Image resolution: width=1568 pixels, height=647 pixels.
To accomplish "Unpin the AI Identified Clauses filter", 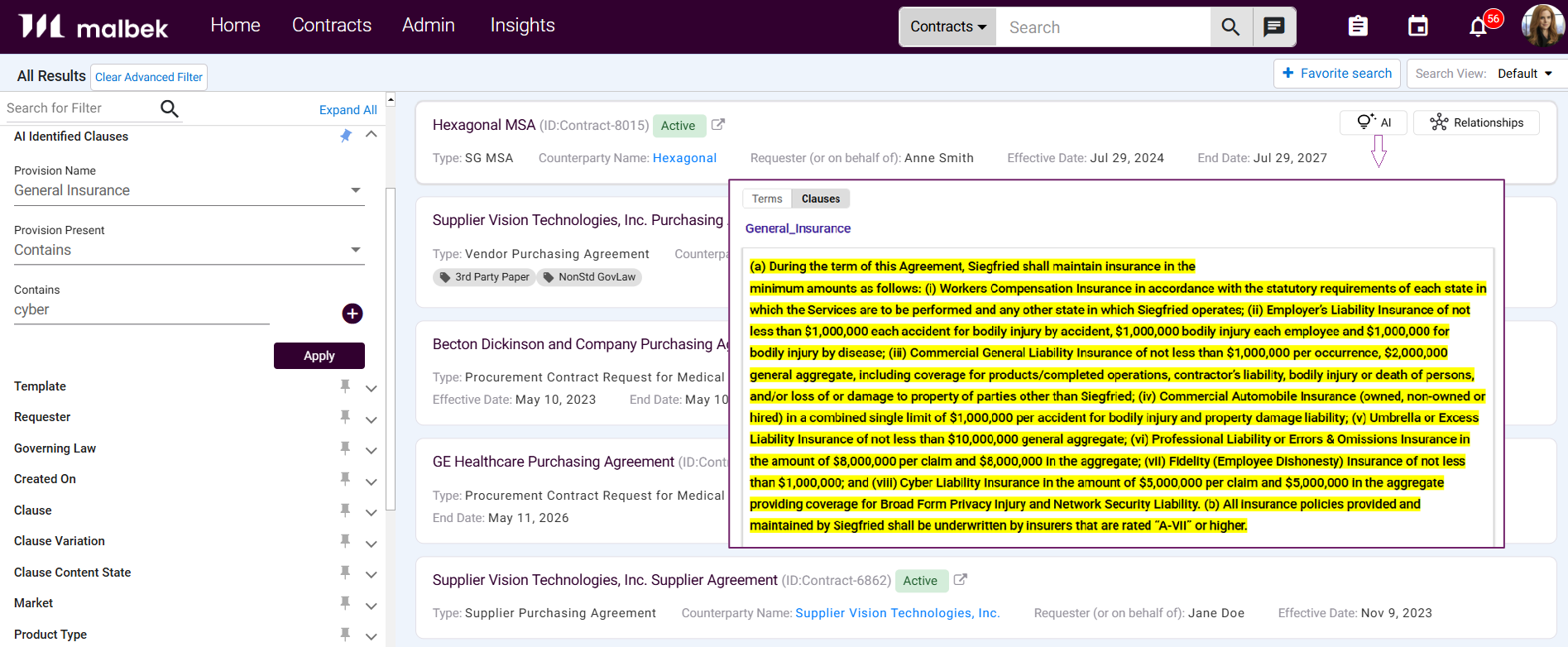I will pos(346,136).
